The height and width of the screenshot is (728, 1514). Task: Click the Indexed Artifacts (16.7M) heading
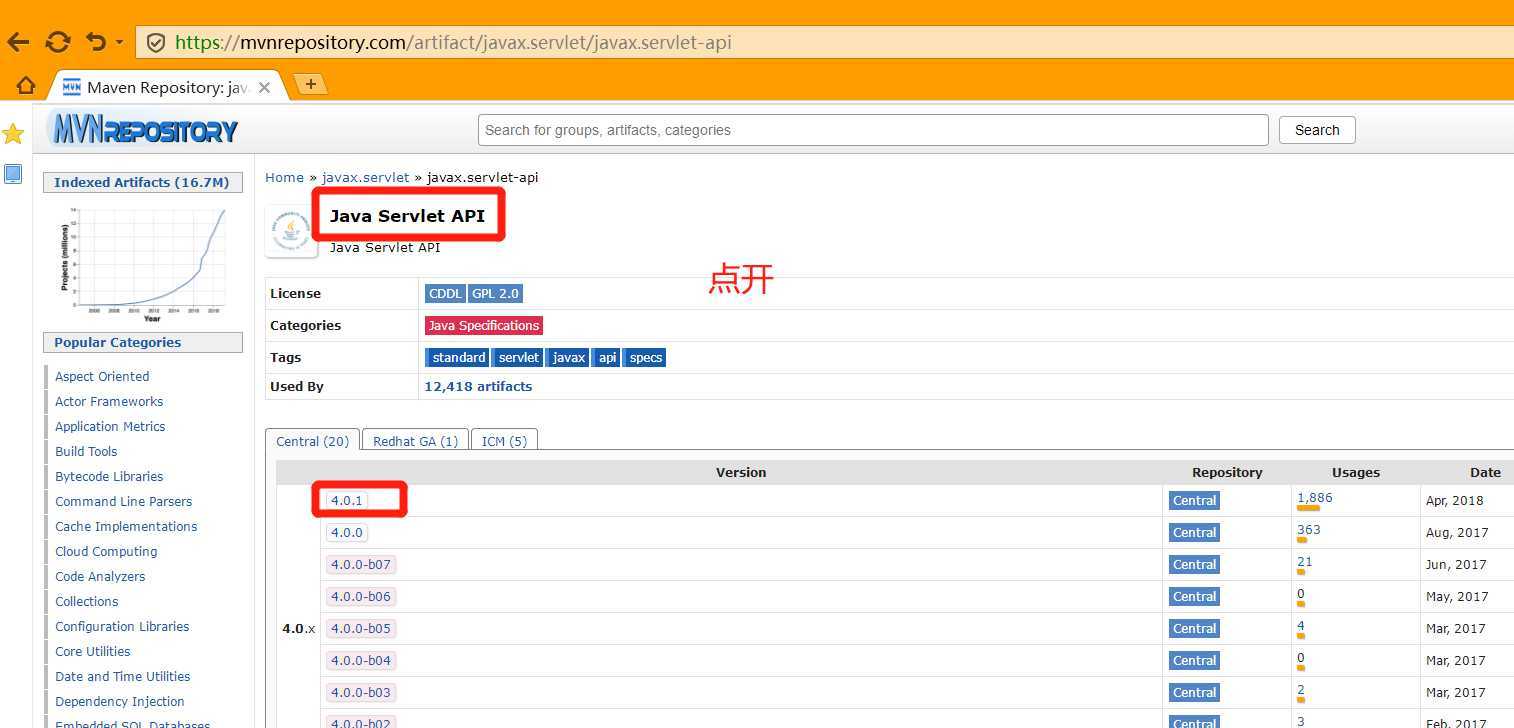[x=142, y=182]
